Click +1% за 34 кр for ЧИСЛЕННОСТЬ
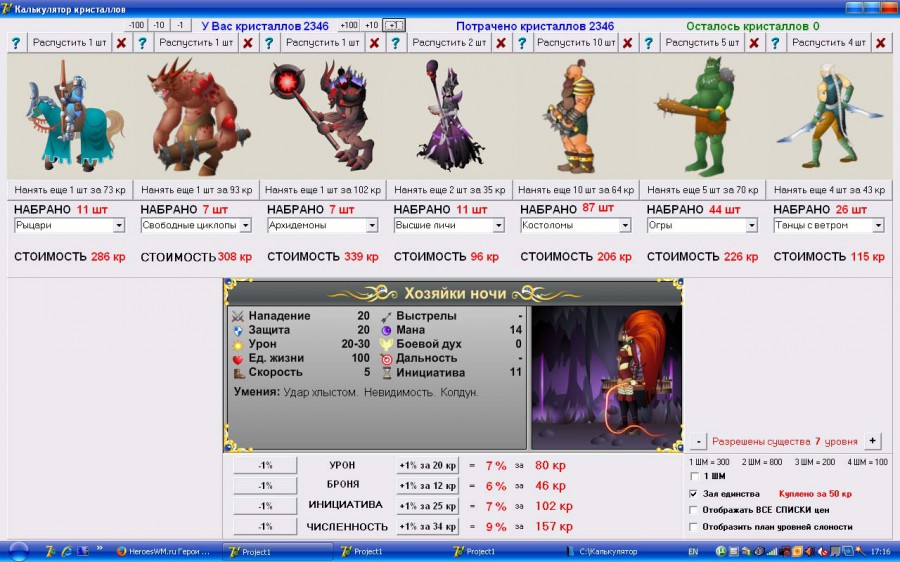900x562 pixels. point(428,526)
